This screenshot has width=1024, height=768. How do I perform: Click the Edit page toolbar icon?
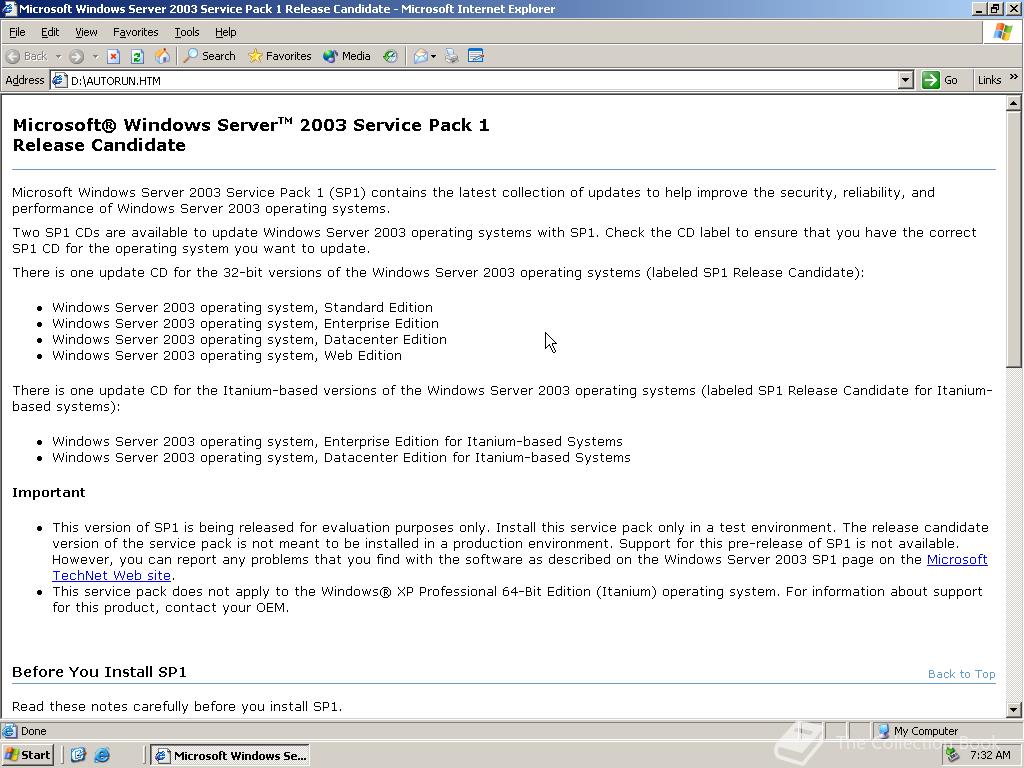tap(476, 56)
